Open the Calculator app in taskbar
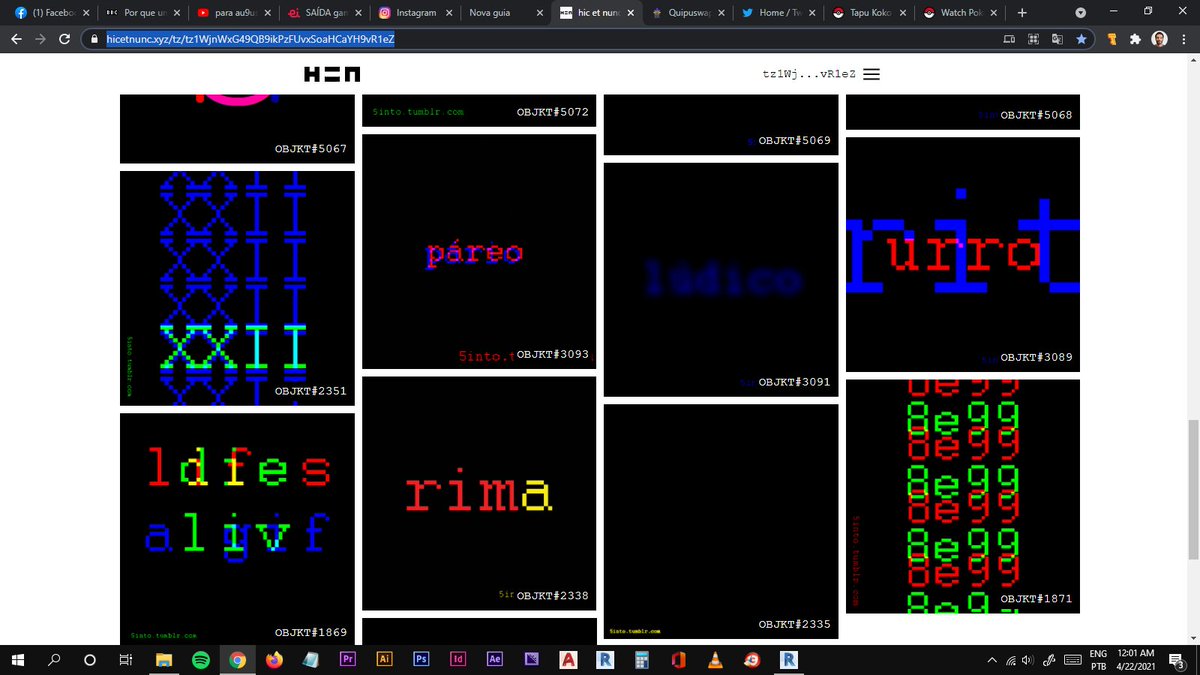Screen dimensions: 1200x675 tap(642, 660)
